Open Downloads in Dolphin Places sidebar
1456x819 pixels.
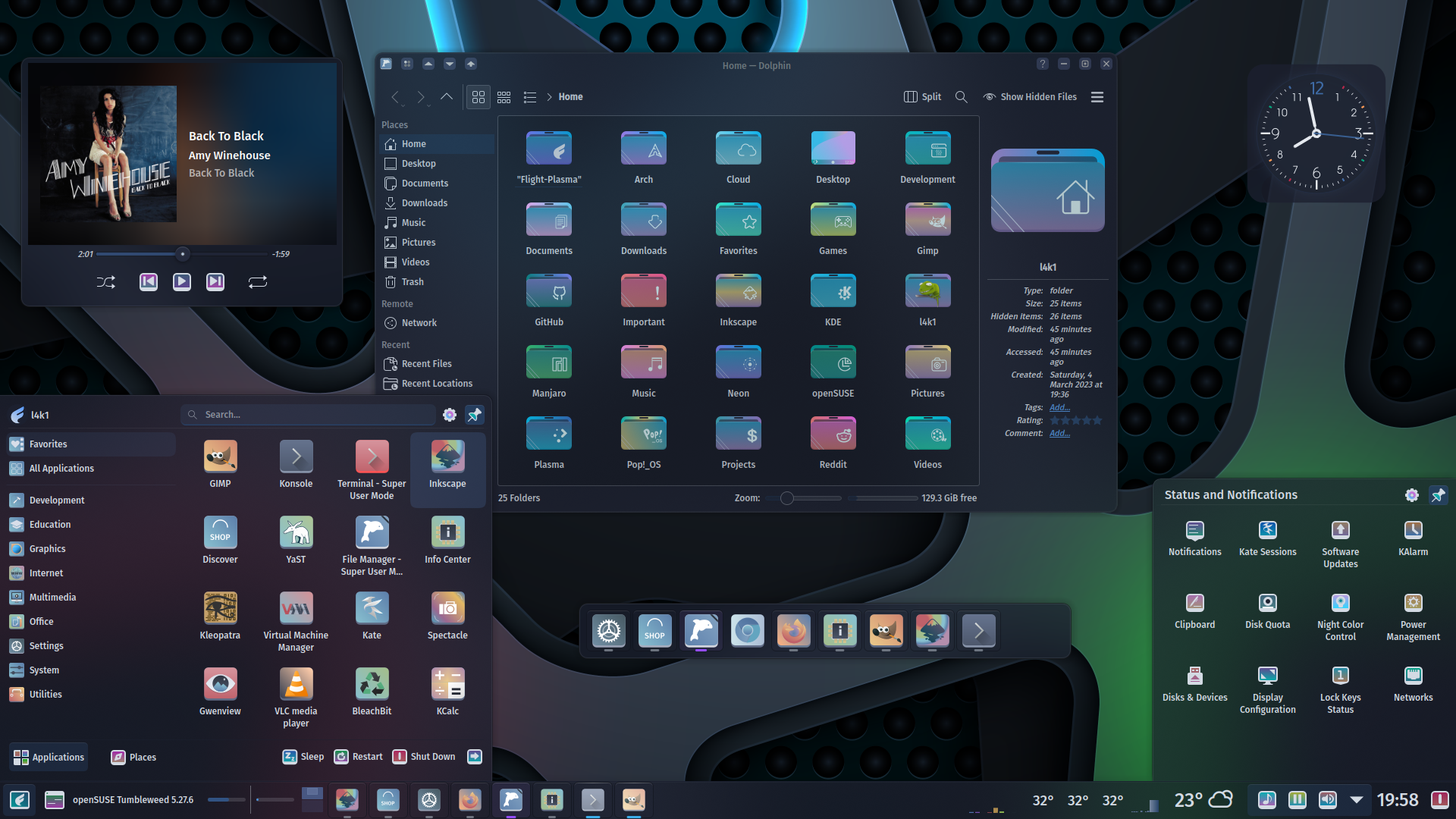[x=436, y=203]
